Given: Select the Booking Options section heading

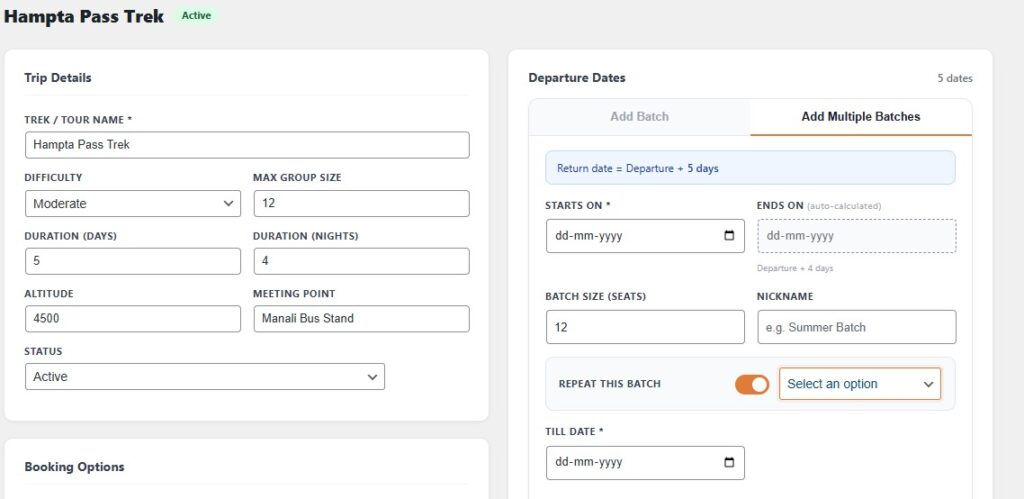Looking at the screenshot, I should pos(74,467).
